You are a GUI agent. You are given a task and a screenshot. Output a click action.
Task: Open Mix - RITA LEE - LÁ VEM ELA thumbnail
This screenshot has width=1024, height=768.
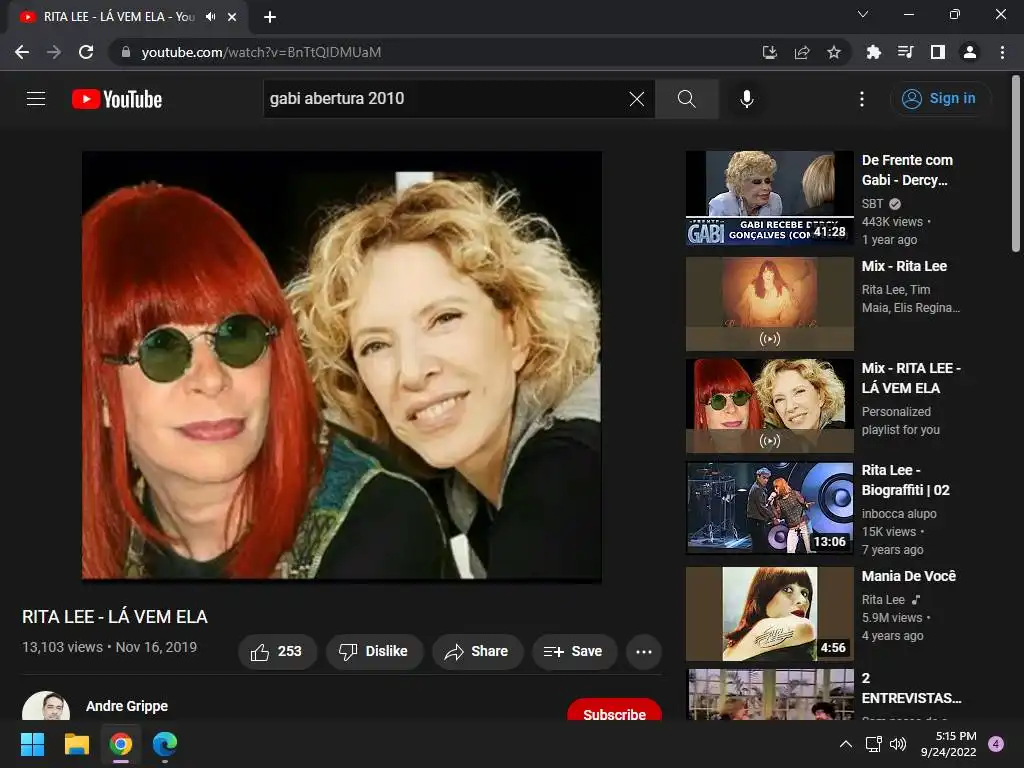click(x=769, y=406)
